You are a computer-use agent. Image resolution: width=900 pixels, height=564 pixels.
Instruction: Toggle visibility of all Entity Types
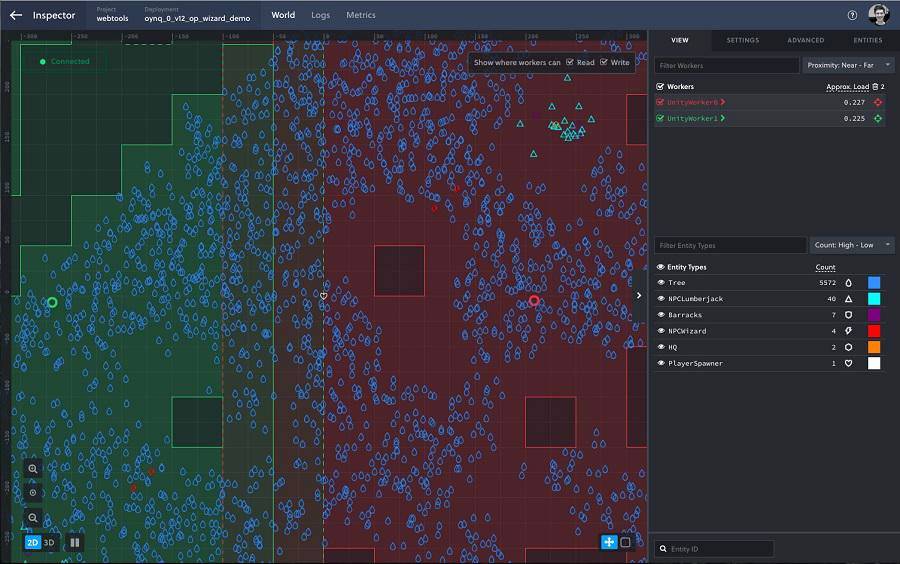661,267
